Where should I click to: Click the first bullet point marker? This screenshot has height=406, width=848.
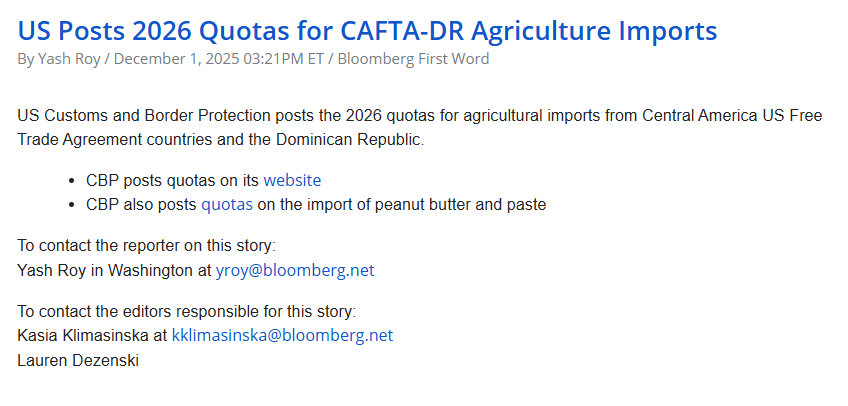pos(72,181)
